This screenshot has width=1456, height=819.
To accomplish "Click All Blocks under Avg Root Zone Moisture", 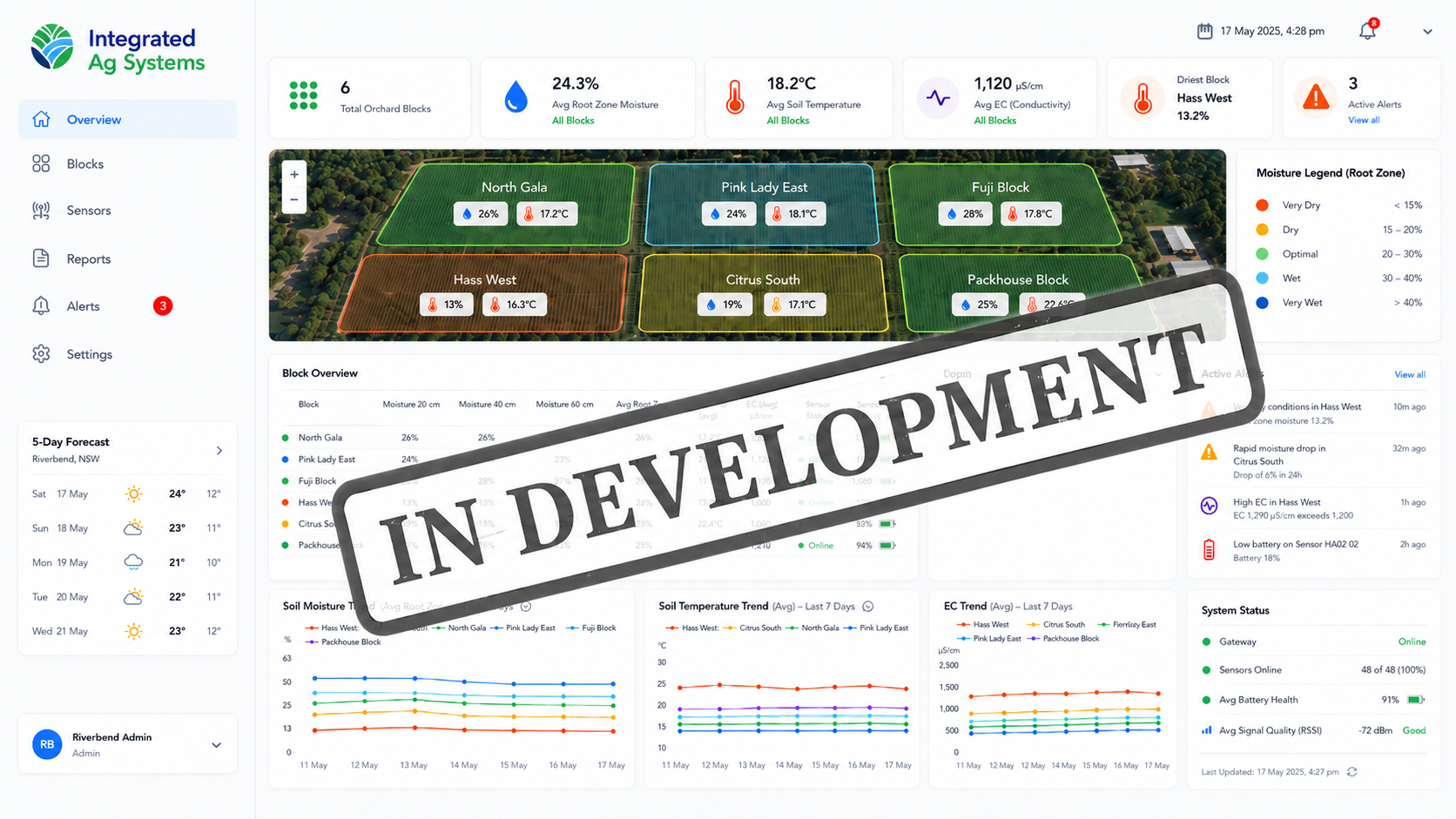I will [573, 120].
